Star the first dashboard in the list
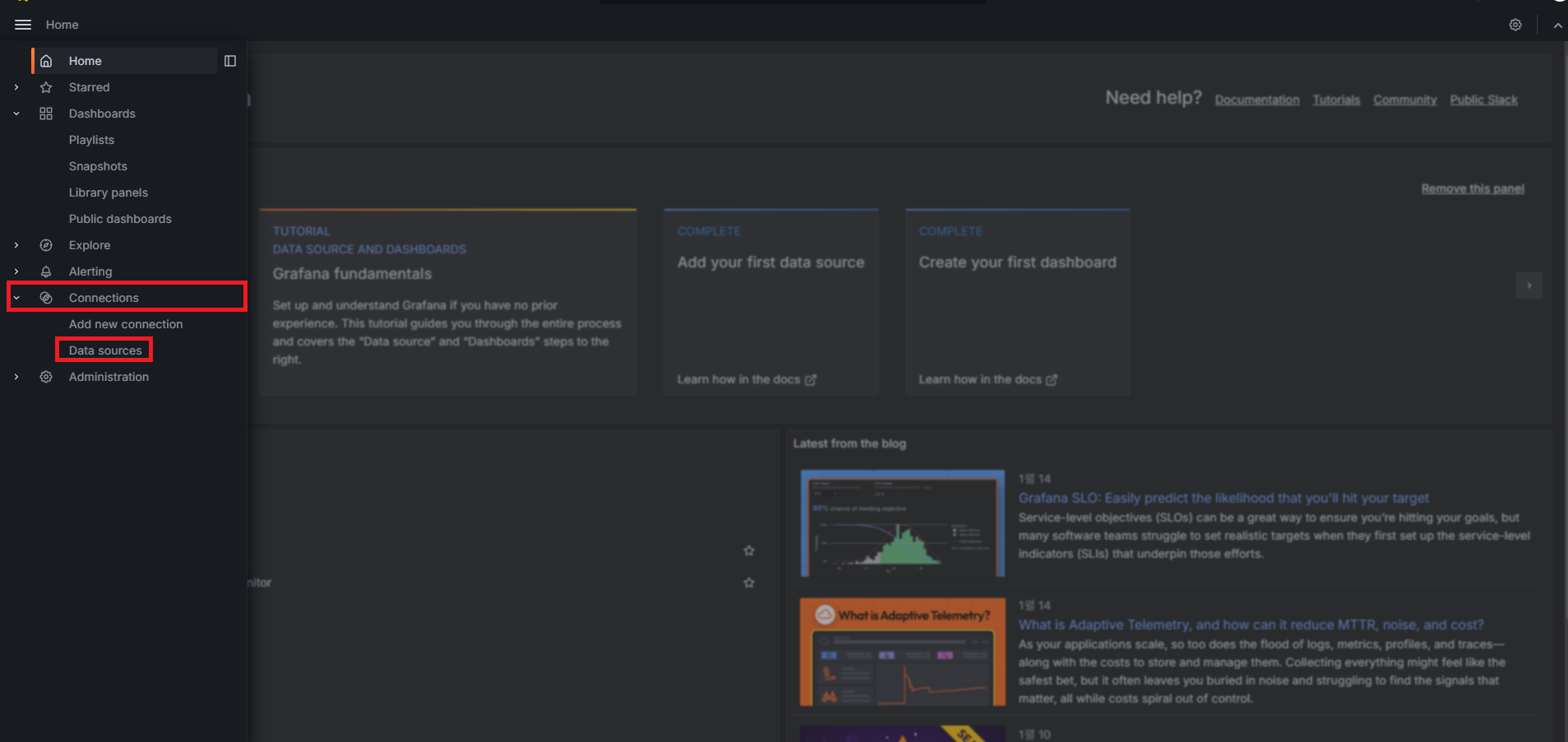This screenshot has height=742, width=1568. click(x=749, y=550)
